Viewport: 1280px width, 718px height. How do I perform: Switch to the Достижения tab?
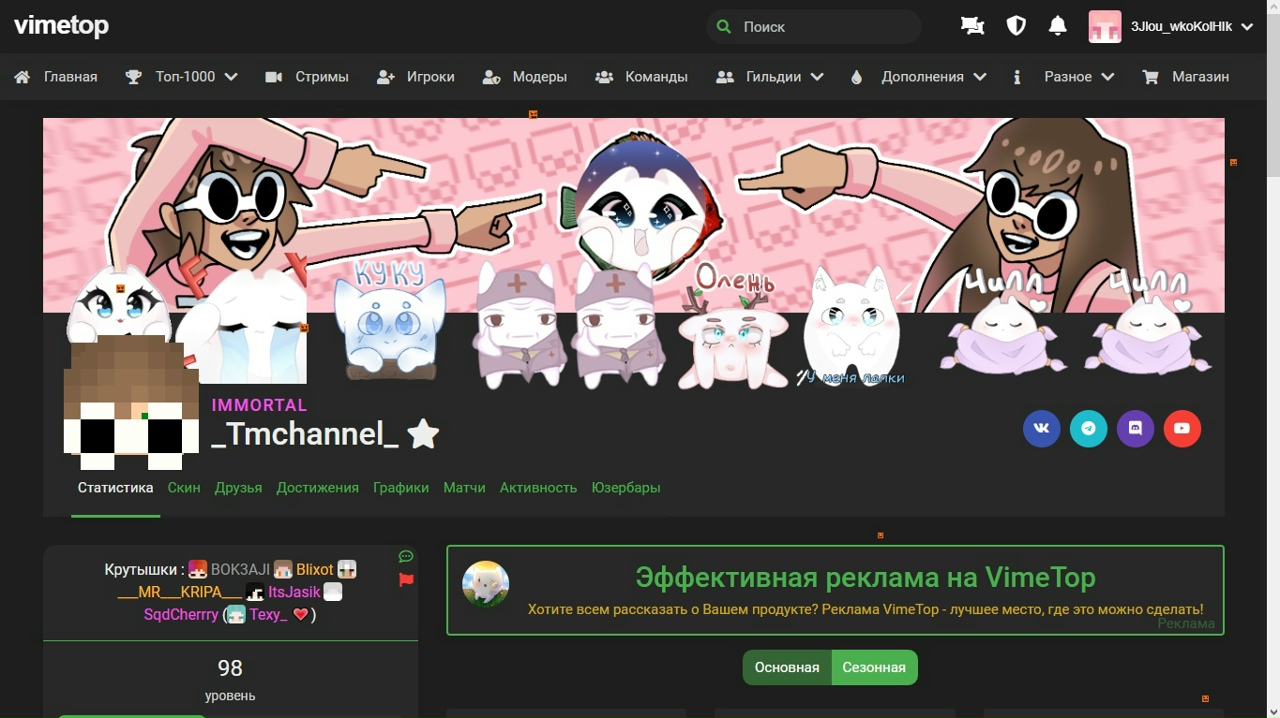pyautogui.click(x=317, y=488)
